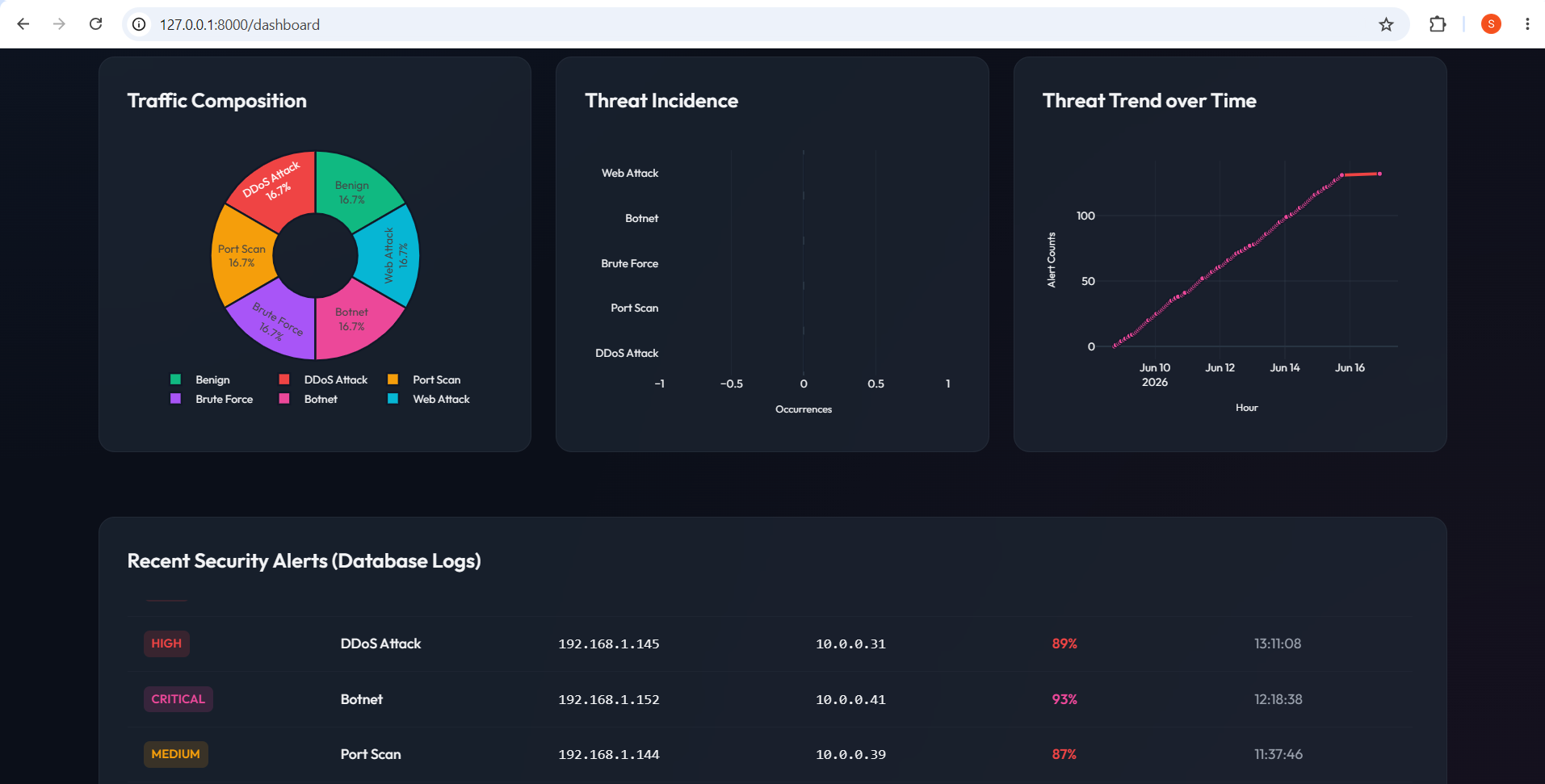Click the timestamp 13:11:08
The width and height of the screenshot is (1545, 784).
point(1278,644)
